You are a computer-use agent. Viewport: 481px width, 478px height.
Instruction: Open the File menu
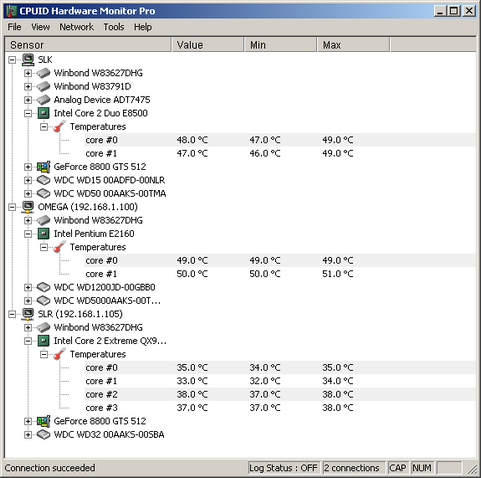[14, 27]
